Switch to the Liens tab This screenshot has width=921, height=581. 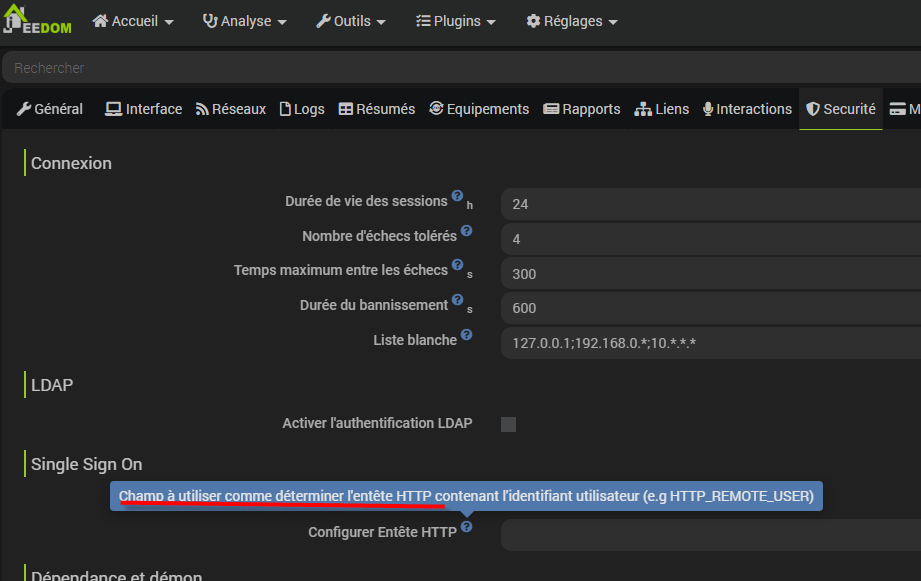click(661, 109)
